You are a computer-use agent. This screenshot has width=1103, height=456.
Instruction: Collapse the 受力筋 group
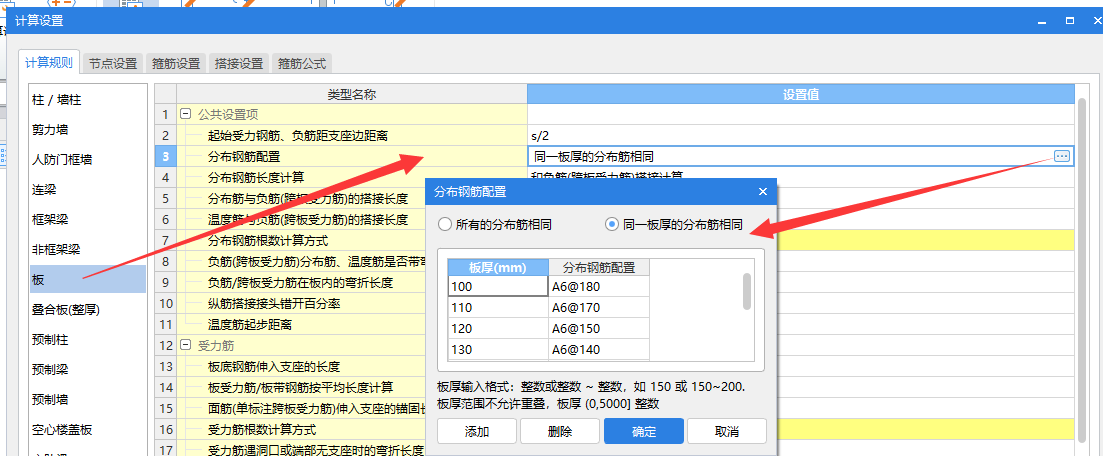185,346
